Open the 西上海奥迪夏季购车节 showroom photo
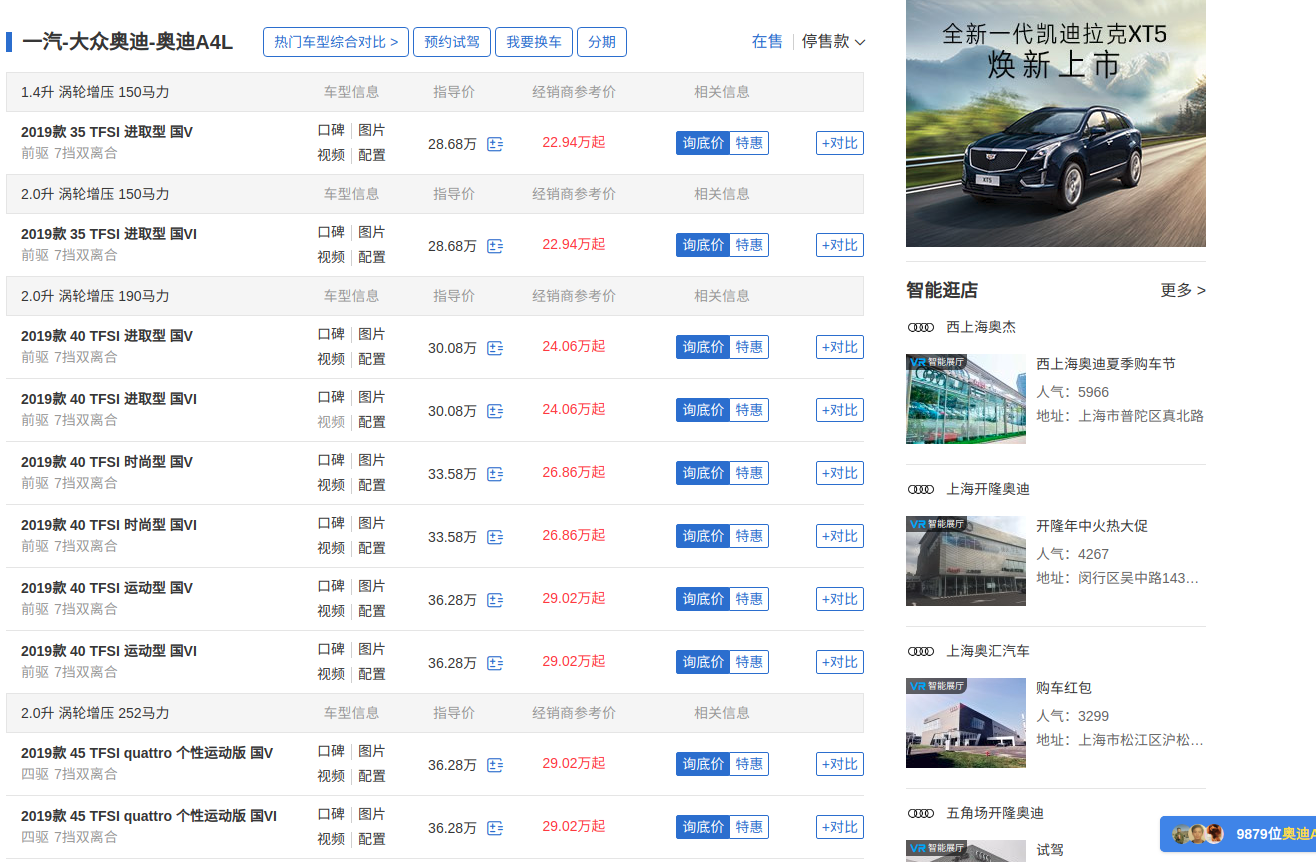Image resolution: width=1316 pixels, height=862 pixels. click(966, 399)
